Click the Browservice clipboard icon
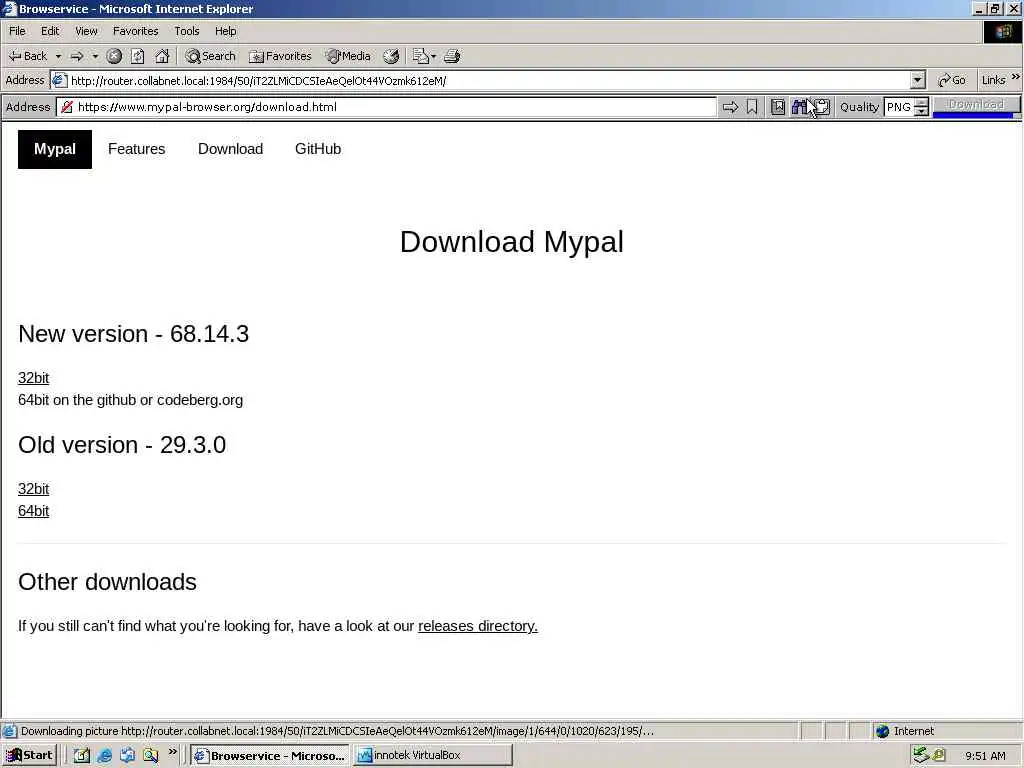 [822, 107]
